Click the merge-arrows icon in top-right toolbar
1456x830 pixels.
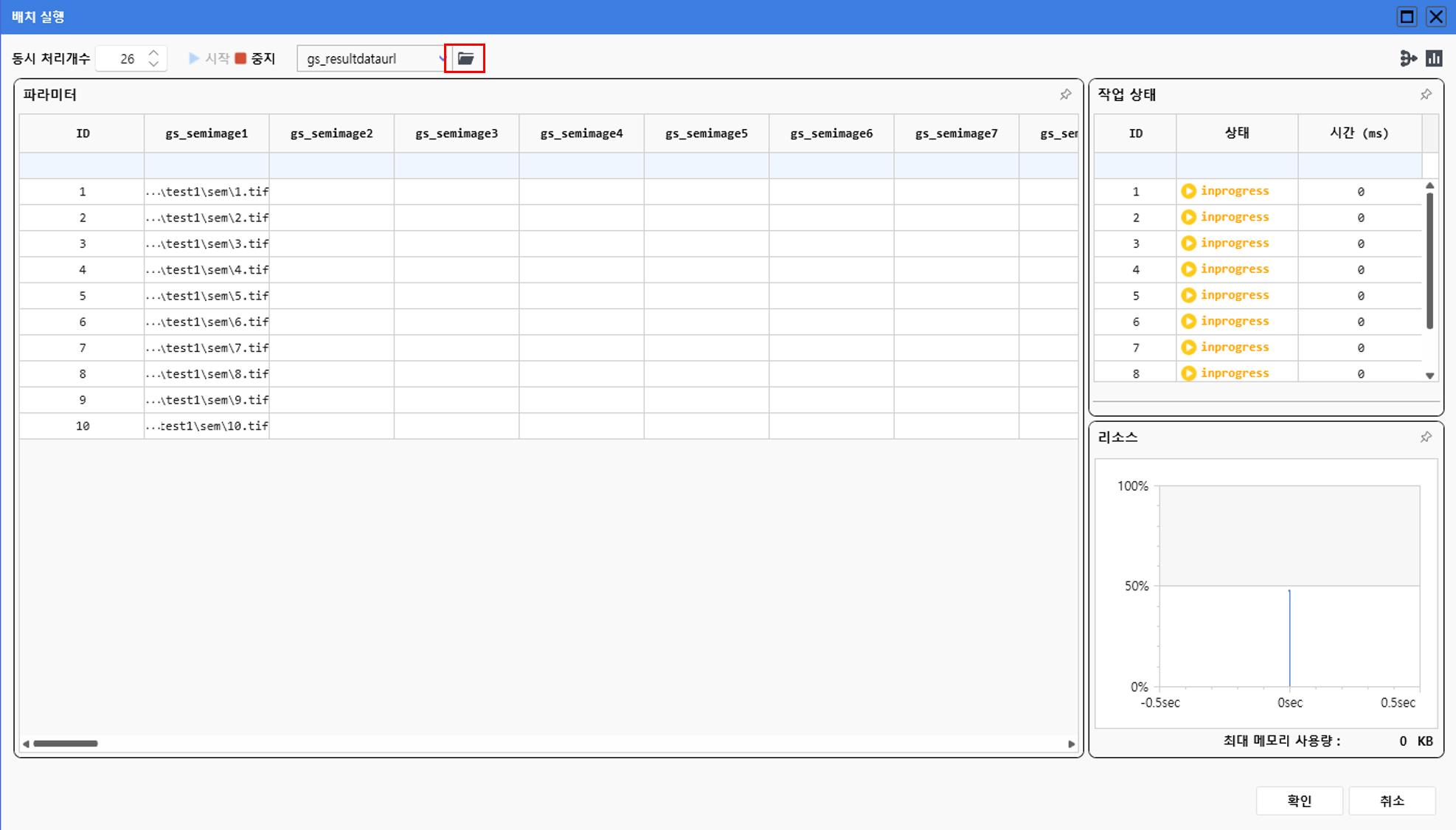(1408, 58)
